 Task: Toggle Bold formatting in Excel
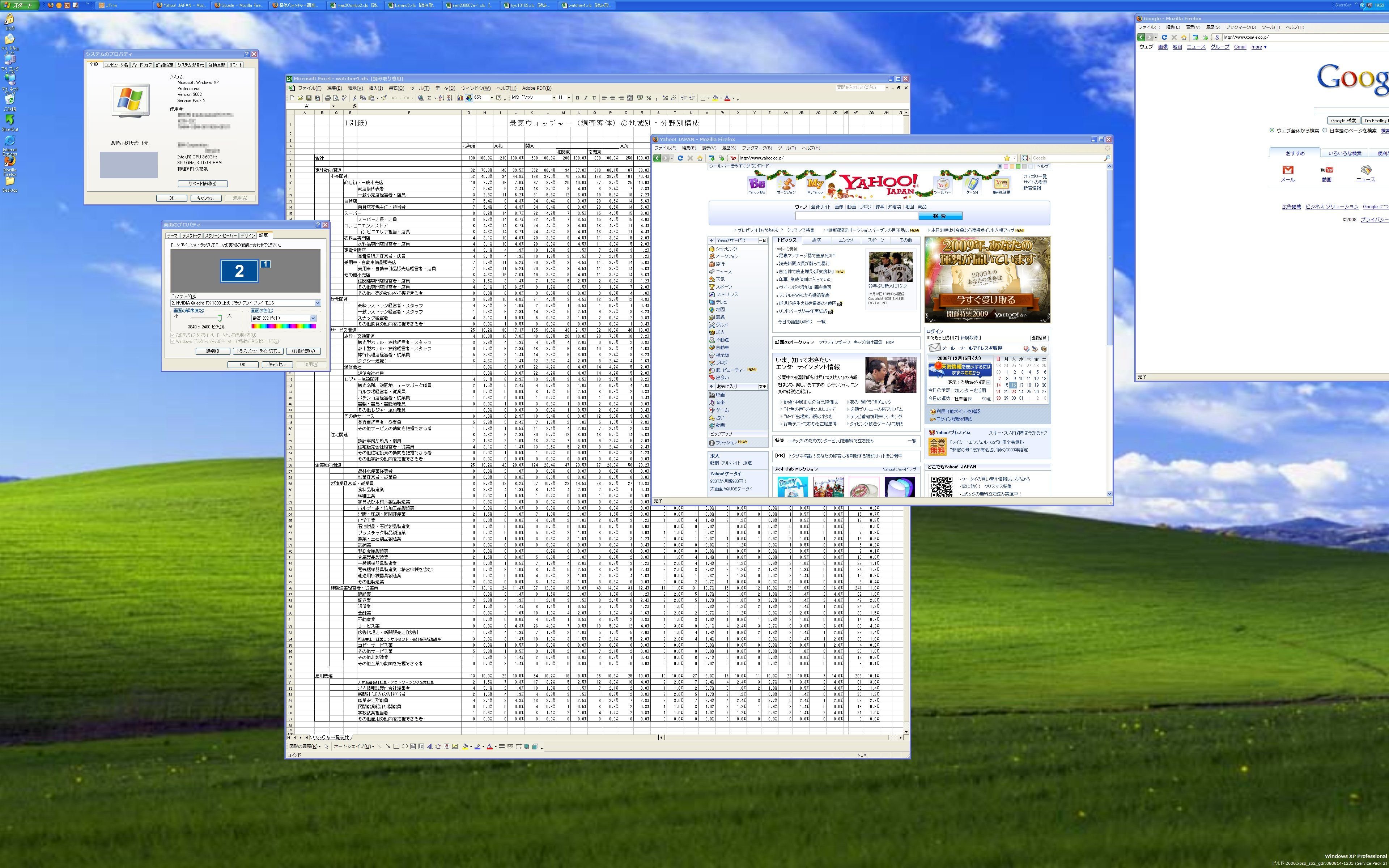pos(577,98)
